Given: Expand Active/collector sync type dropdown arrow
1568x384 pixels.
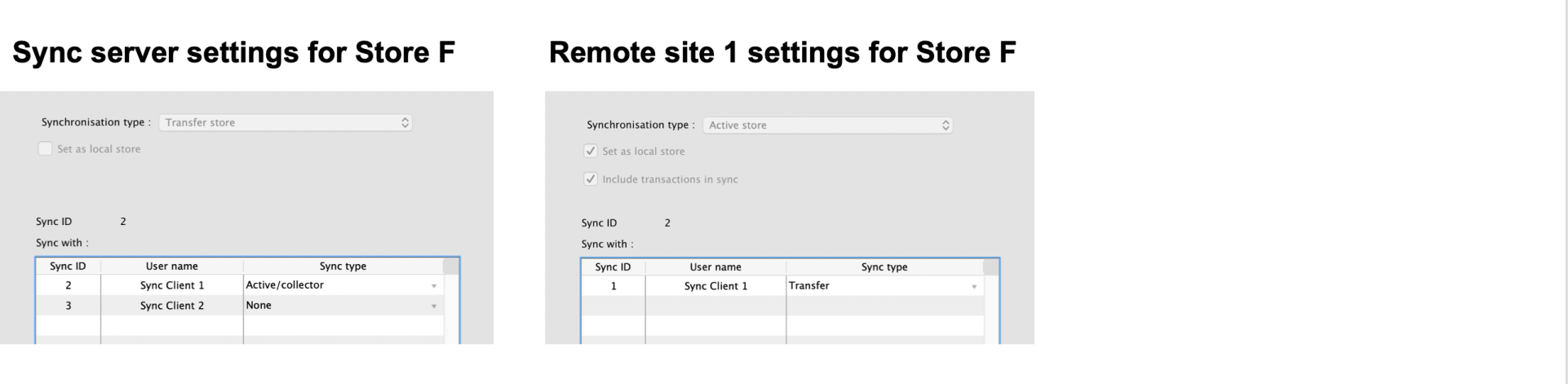Looking at the screenshot, I should click(434, 286).
